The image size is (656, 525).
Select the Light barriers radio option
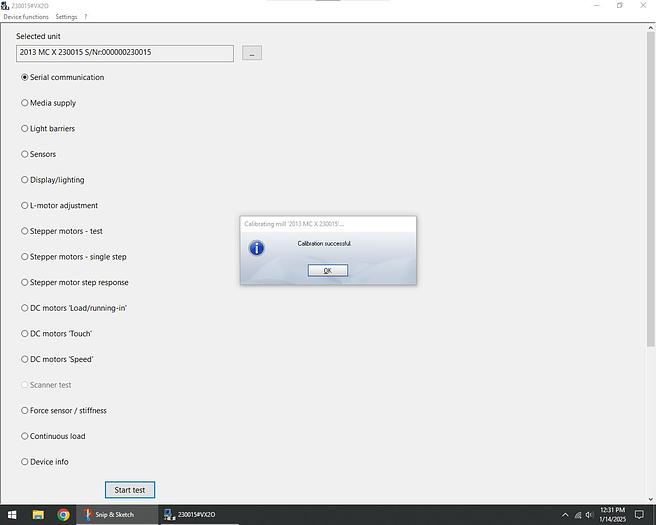(25, 129)
